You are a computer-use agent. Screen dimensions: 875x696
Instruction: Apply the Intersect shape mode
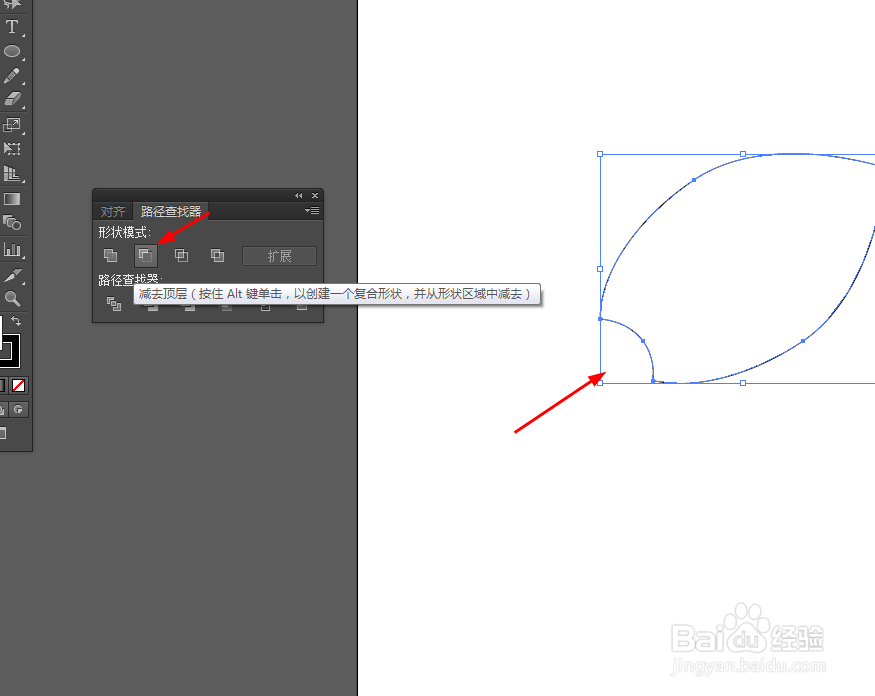point(181,256)
